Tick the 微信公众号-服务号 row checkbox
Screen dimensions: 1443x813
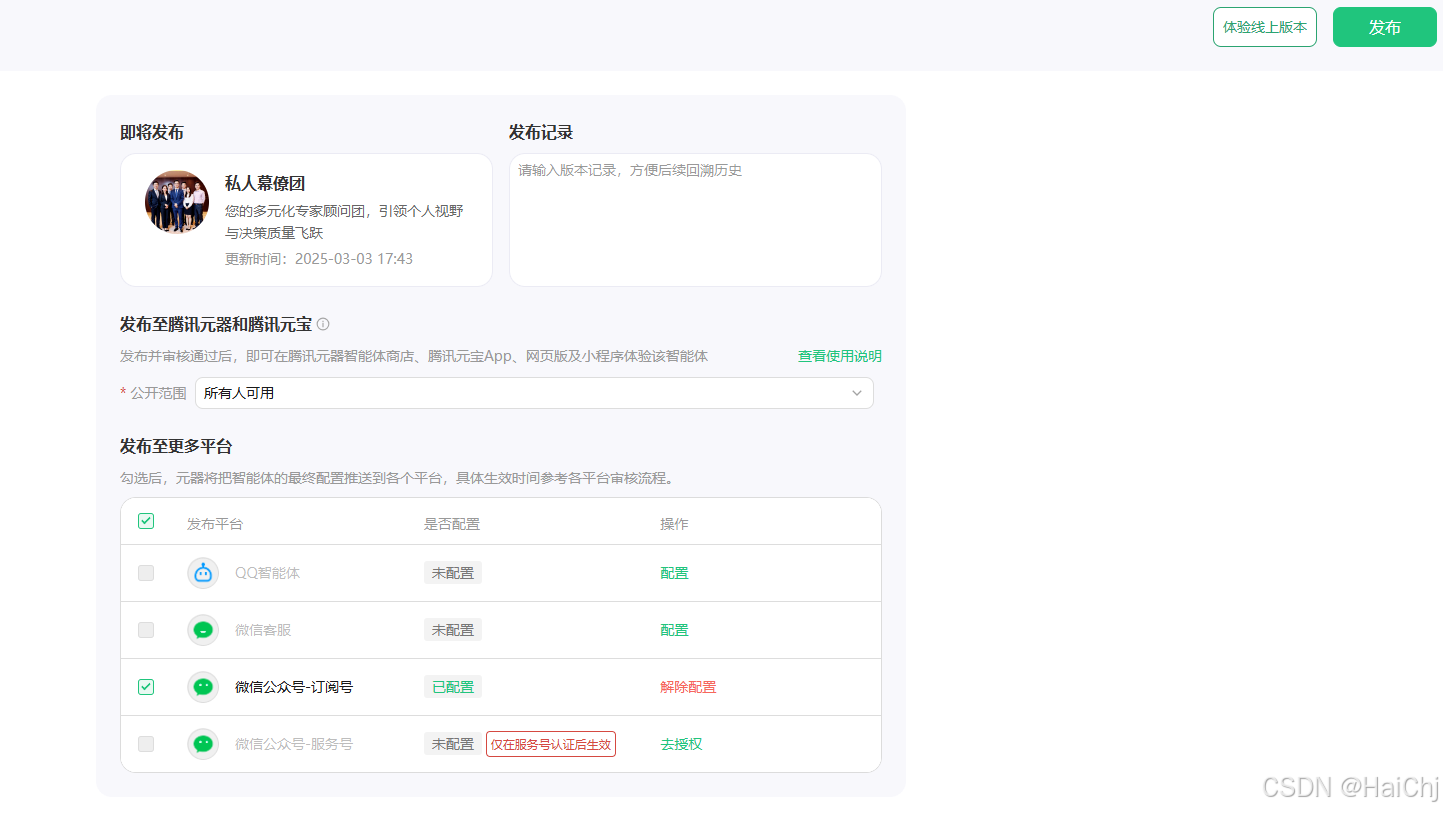pos(146,744)
